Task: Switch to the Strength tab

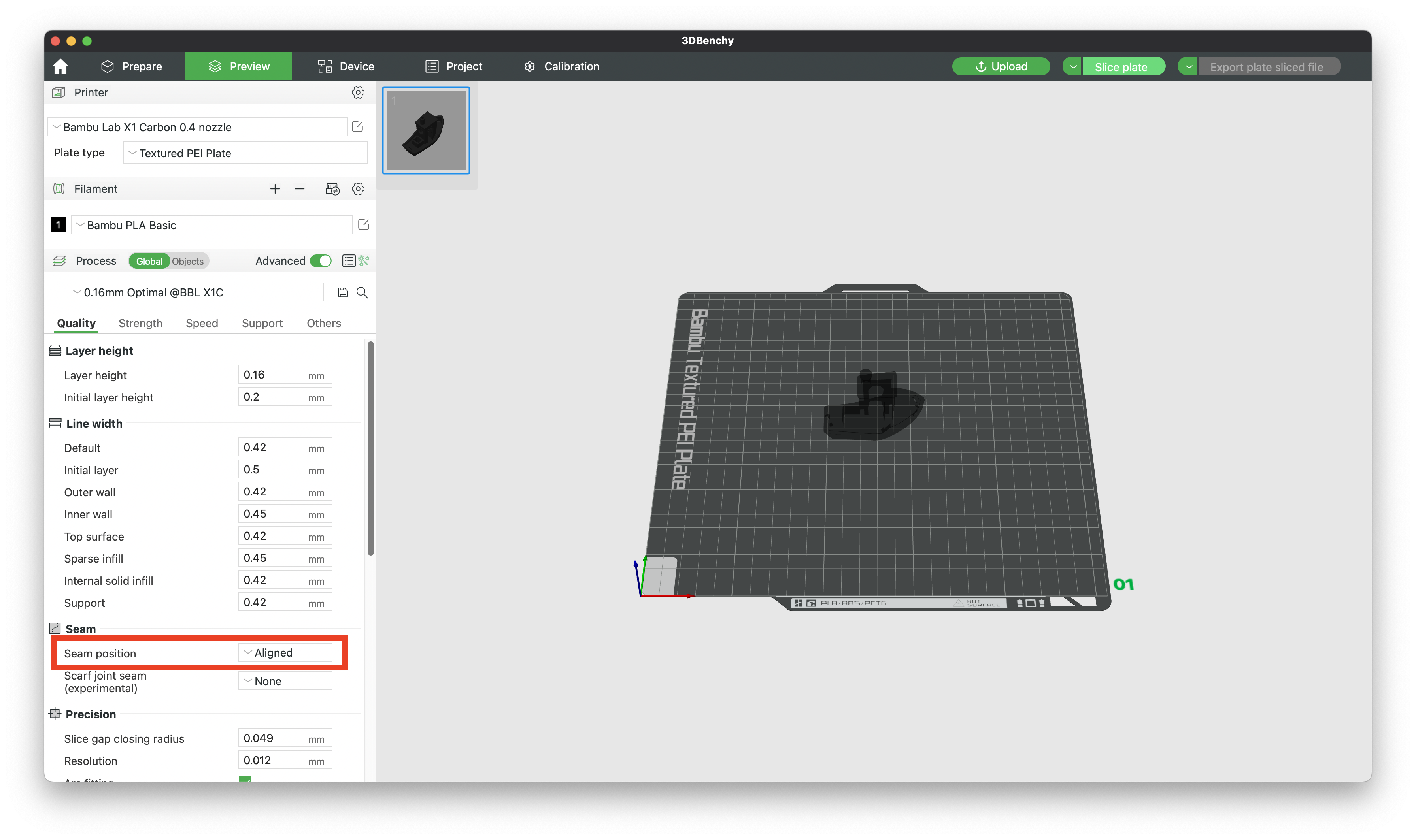Action: (x=140, y=323)
